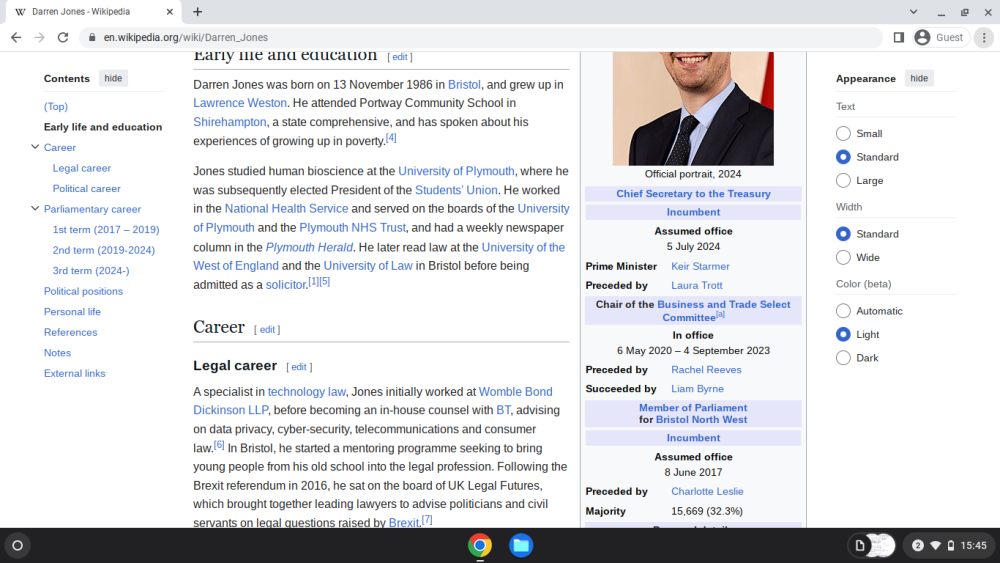Image resolution: width=1000 pixels, height=563 pixels.
Task: Select the Darren Jones - Wikipedia tab
Action: click(x=92, y=11)
